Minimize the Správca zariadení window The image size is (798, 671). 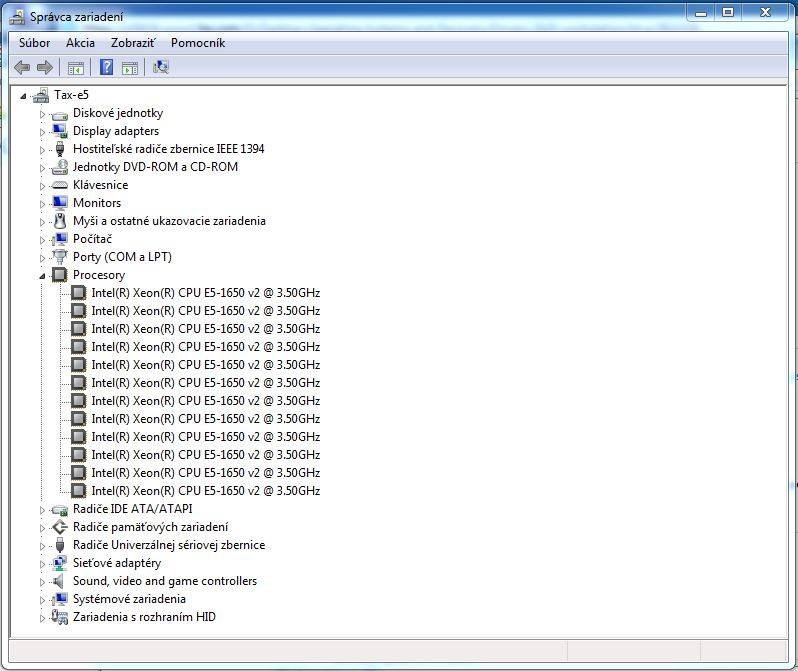(701, 13)
